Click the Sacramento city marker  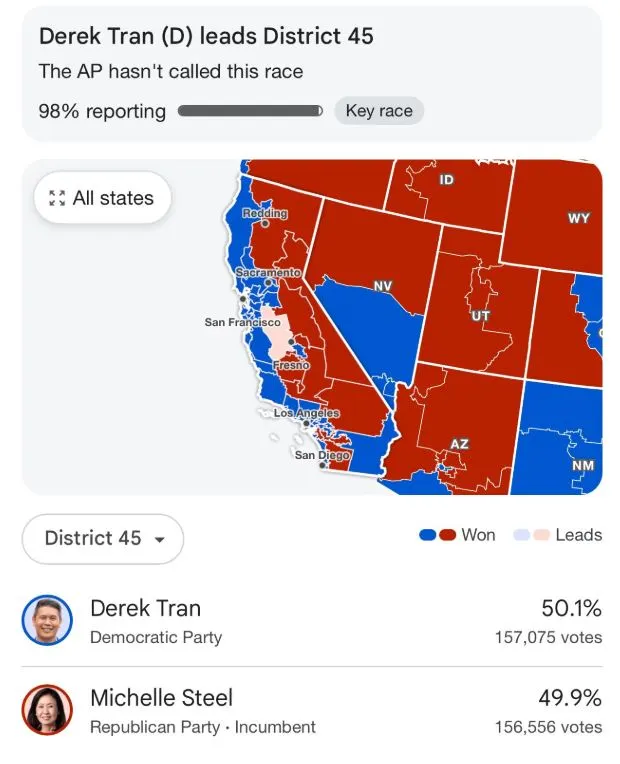pyautogui.click(x=270, y=283)
